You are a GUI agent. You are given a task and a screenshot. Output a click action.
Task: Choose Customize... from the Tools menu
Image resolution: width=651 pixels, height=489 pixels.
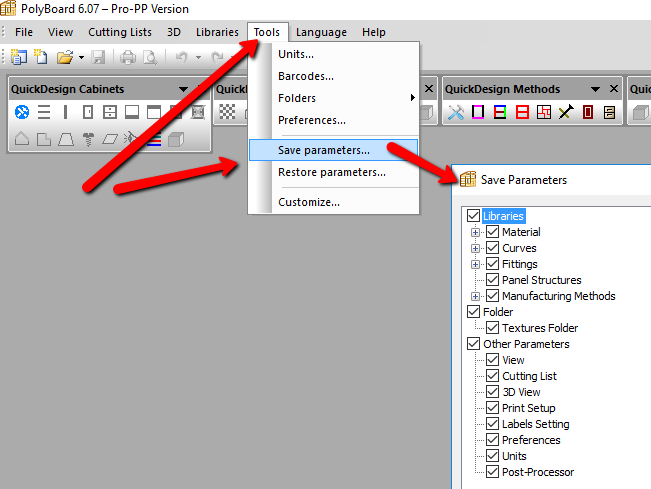point(333,202)
